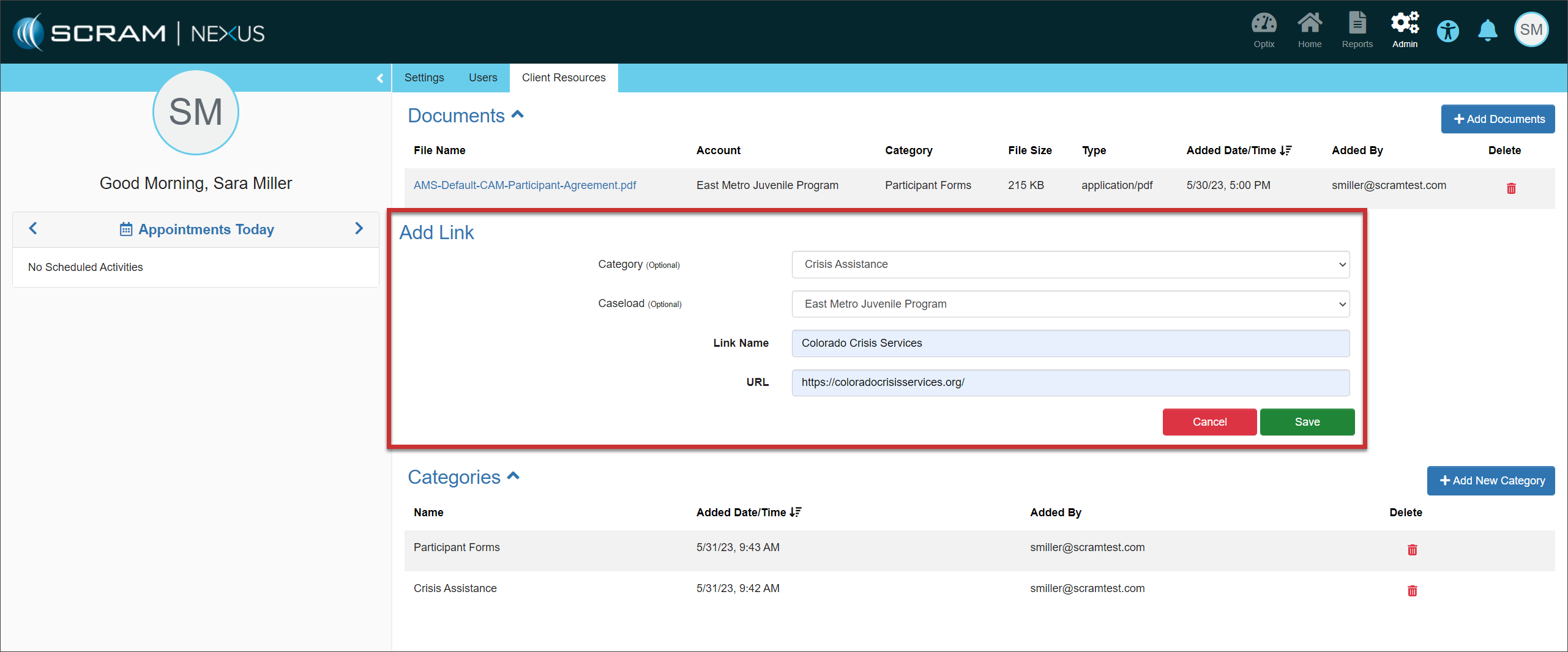The width and height of the screenshot is (1568, 652).
Task: Collapse the Categories section
Action: tap(513, 476)
